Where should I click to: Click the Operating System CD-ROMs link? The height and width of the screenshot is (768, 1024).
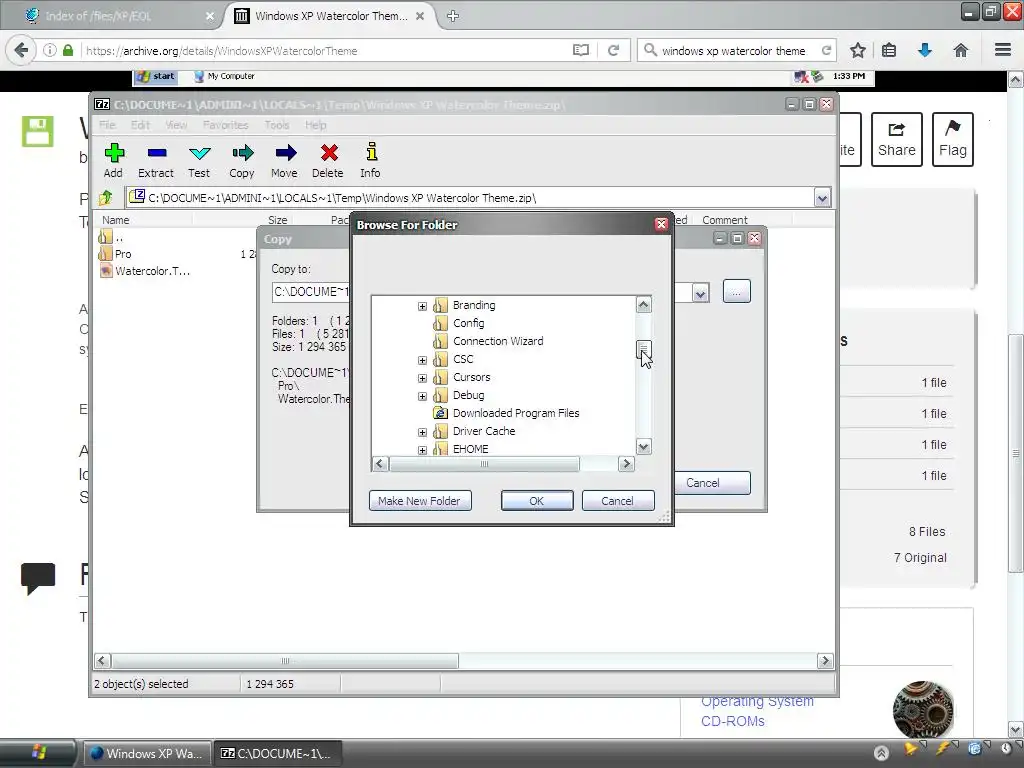coord(758,711)
